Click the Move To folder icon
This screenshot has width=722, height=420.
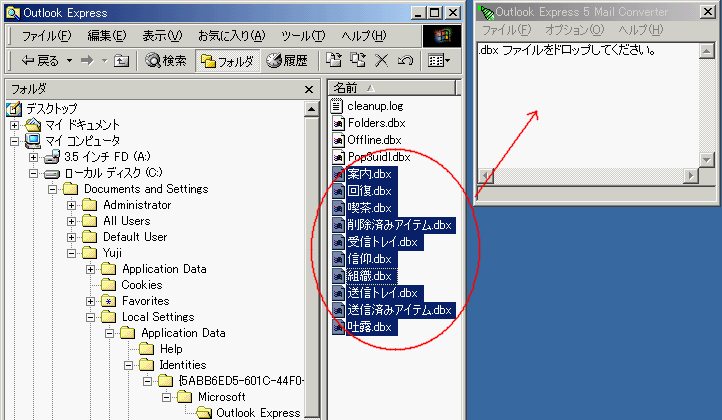pyautogui.click(x=334, y=60)
